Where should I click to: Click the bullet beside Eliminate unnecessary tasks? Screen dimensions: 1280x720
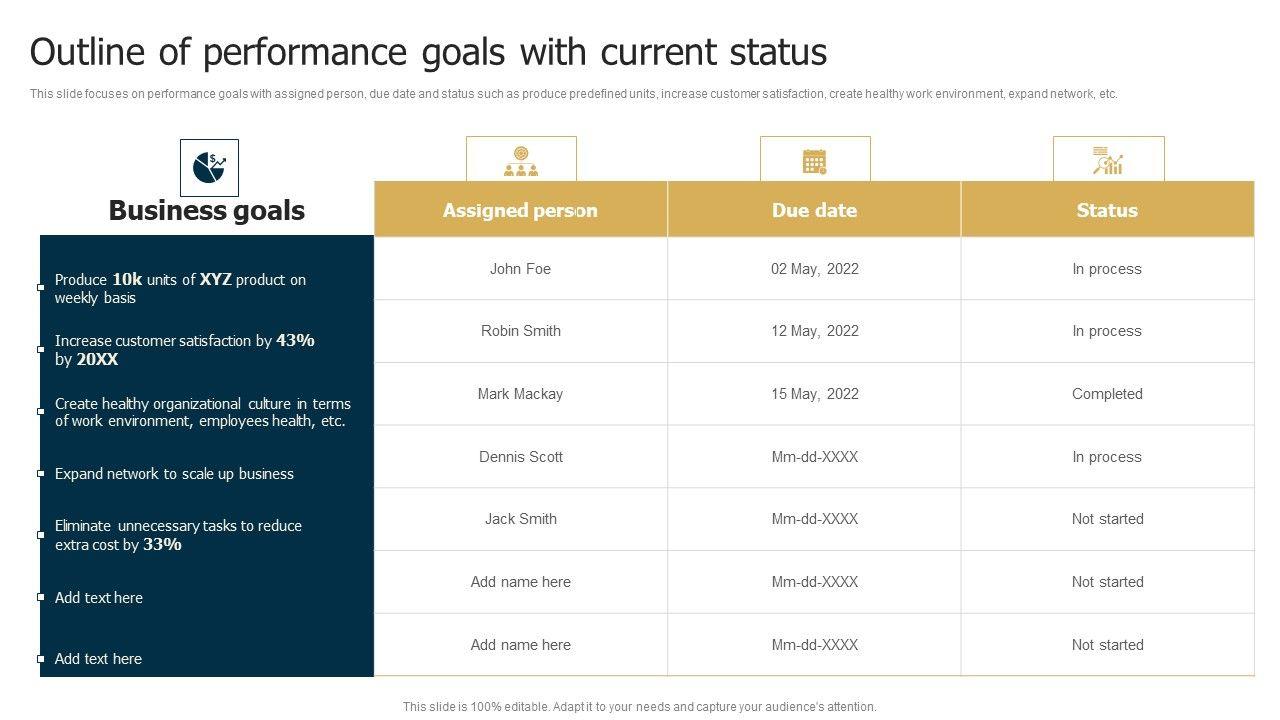pyautogui.click(x=41, y=535)
